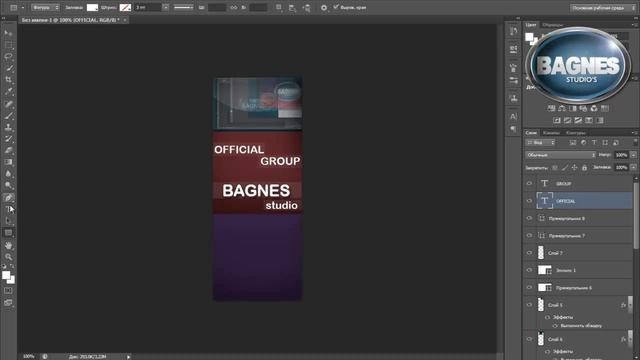Open the layer blend mode dropdown

pos(560,155)
